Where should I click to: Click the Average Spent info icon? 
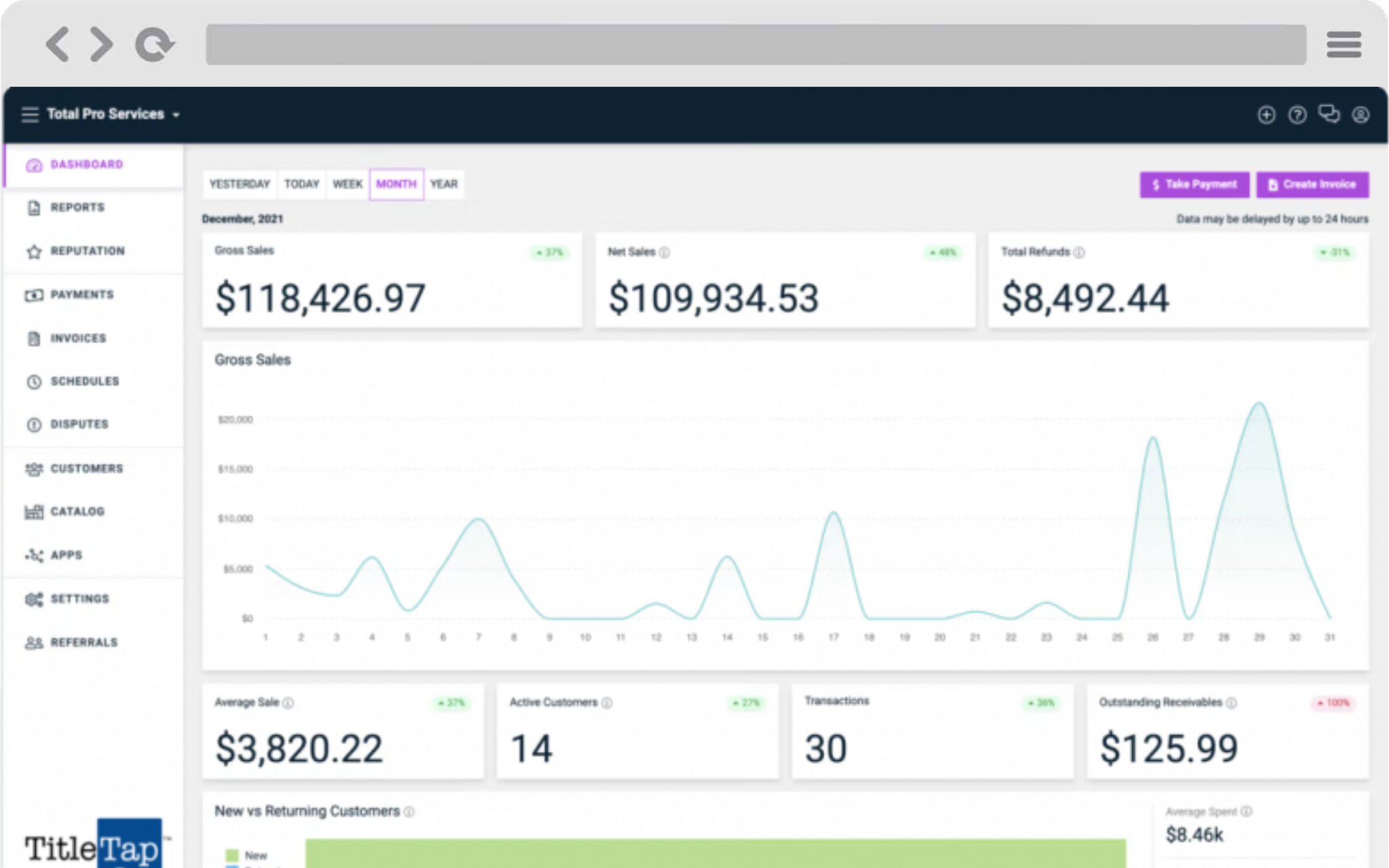(1247, 811)
